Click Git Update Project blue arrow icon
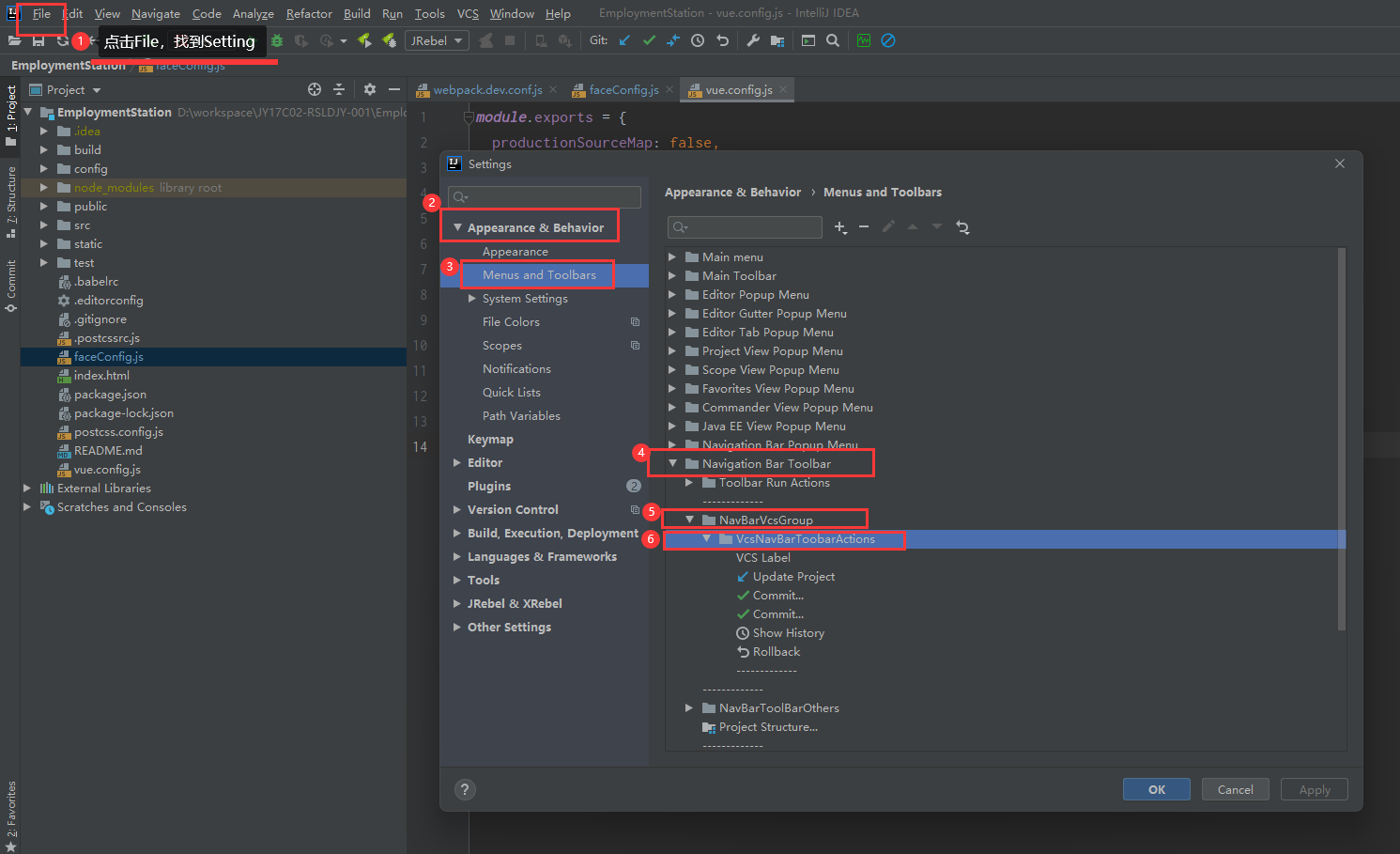1400x854 pixels. click(x=624, y=40)
